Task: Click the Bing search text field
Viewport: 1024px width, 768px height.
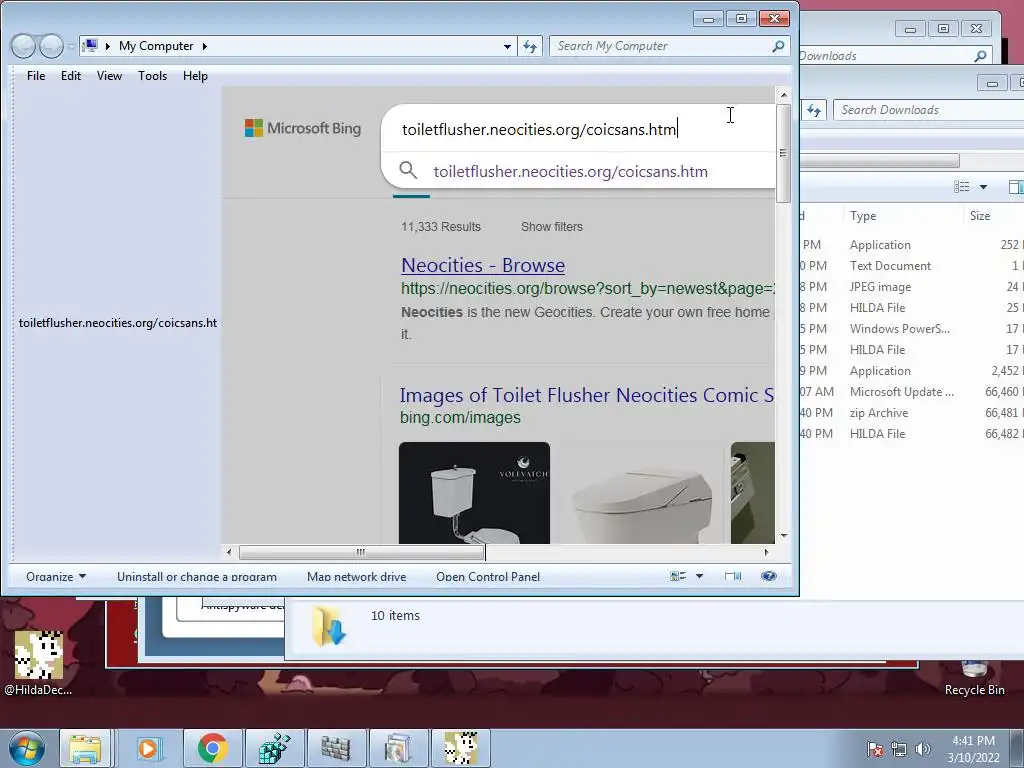Action: pyautogui.click(x=577, y=129)
